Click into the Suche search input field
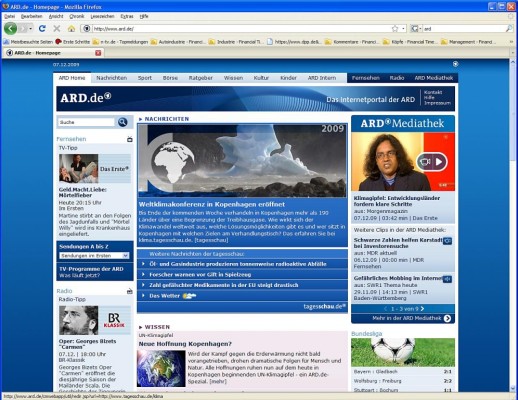 tap(86, 122)
